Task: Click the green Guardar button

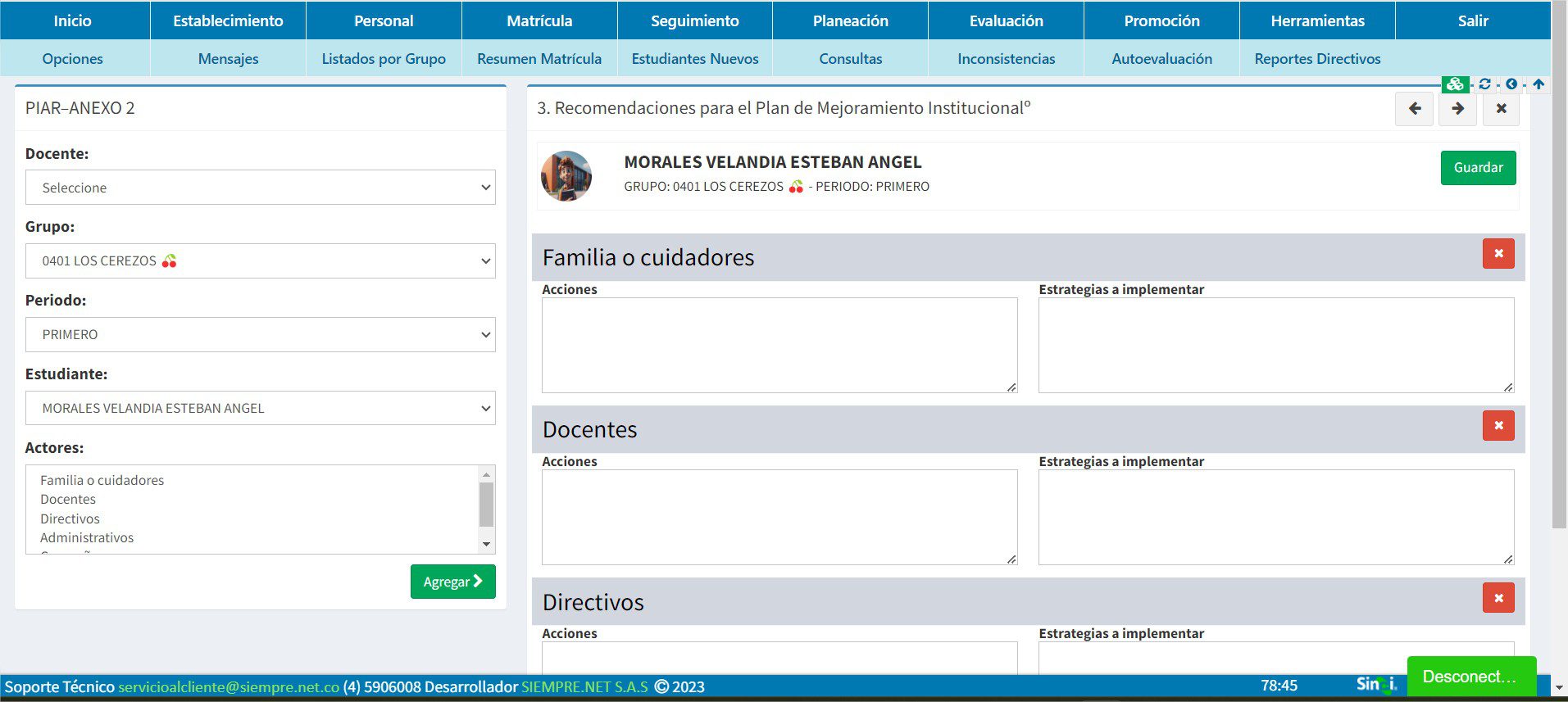Action: 1479,167
